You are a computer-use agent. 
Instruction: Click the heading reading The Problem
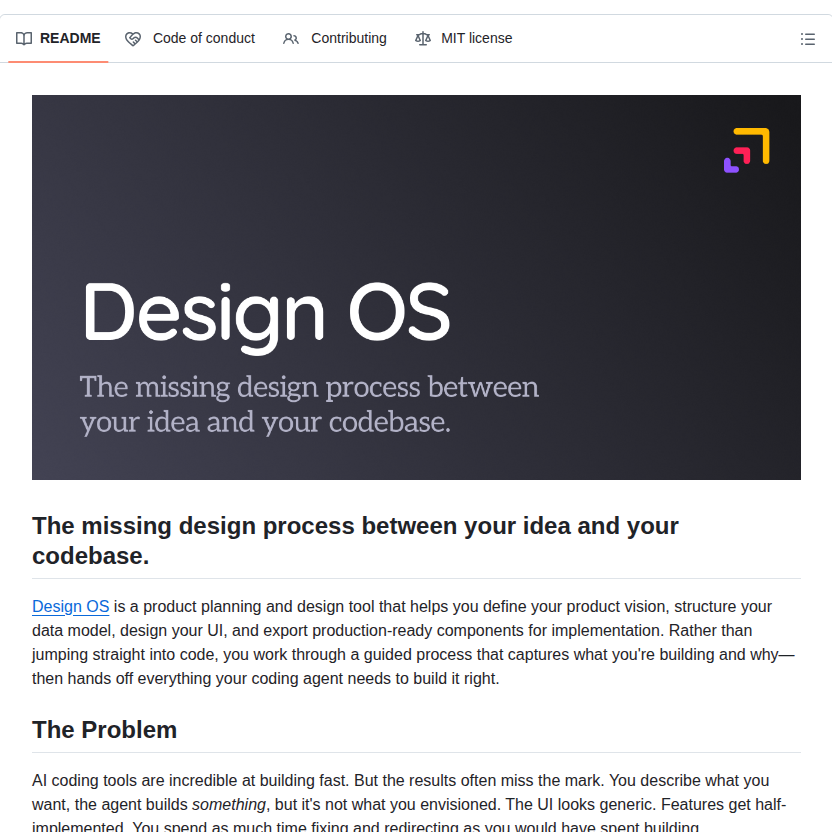[x=104, y=731]
